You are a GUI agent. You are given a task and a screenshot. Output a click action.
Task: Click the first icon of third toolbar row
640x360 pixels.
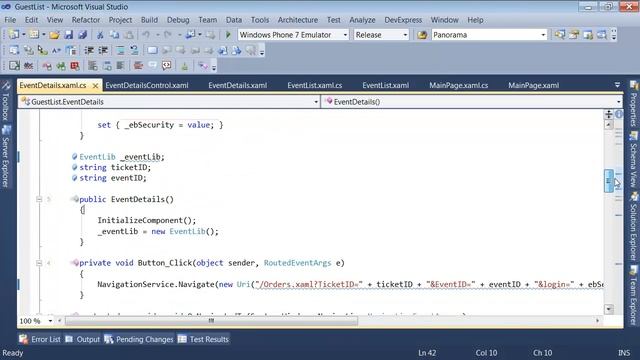click(14, 66)
